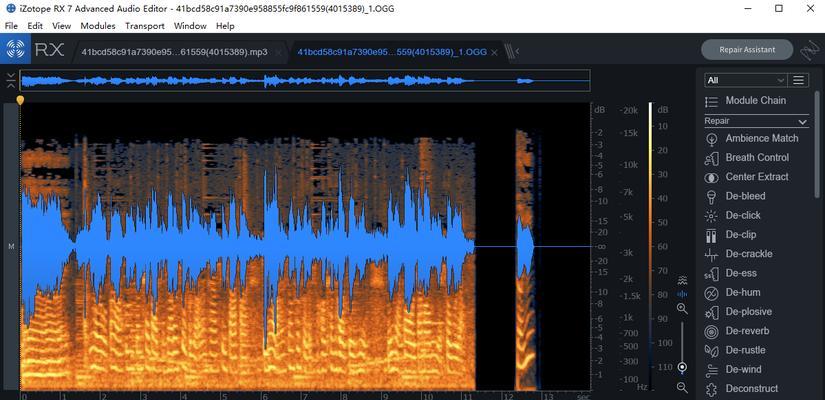Move the frequency zoom slider handle
Image resolution: width=825 pixels, height=400 pixels.
(x=682, y=367)
